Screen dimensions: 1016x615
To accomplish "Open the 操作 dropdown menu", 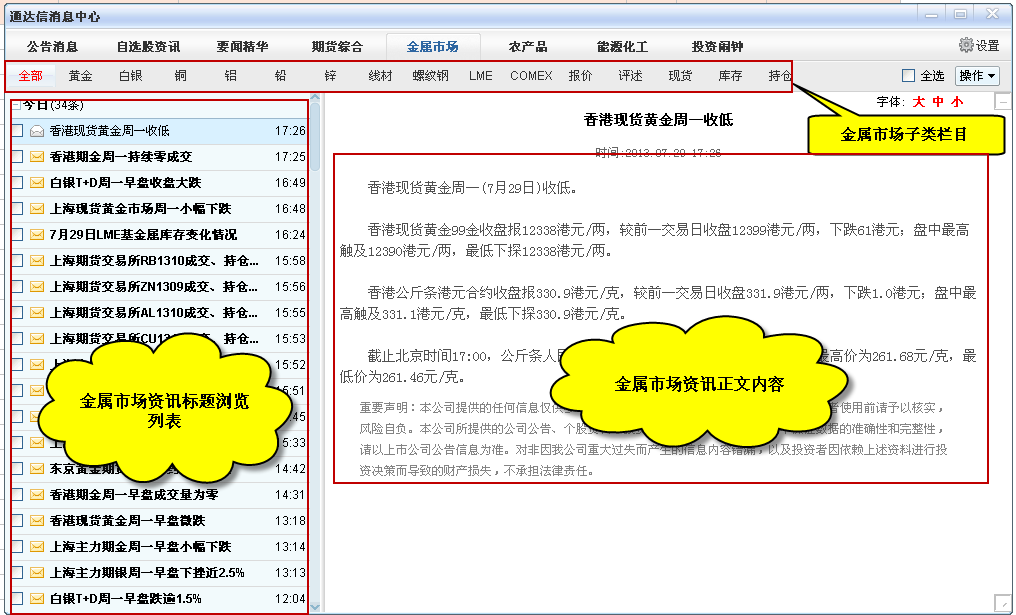I will coord(977,76).
